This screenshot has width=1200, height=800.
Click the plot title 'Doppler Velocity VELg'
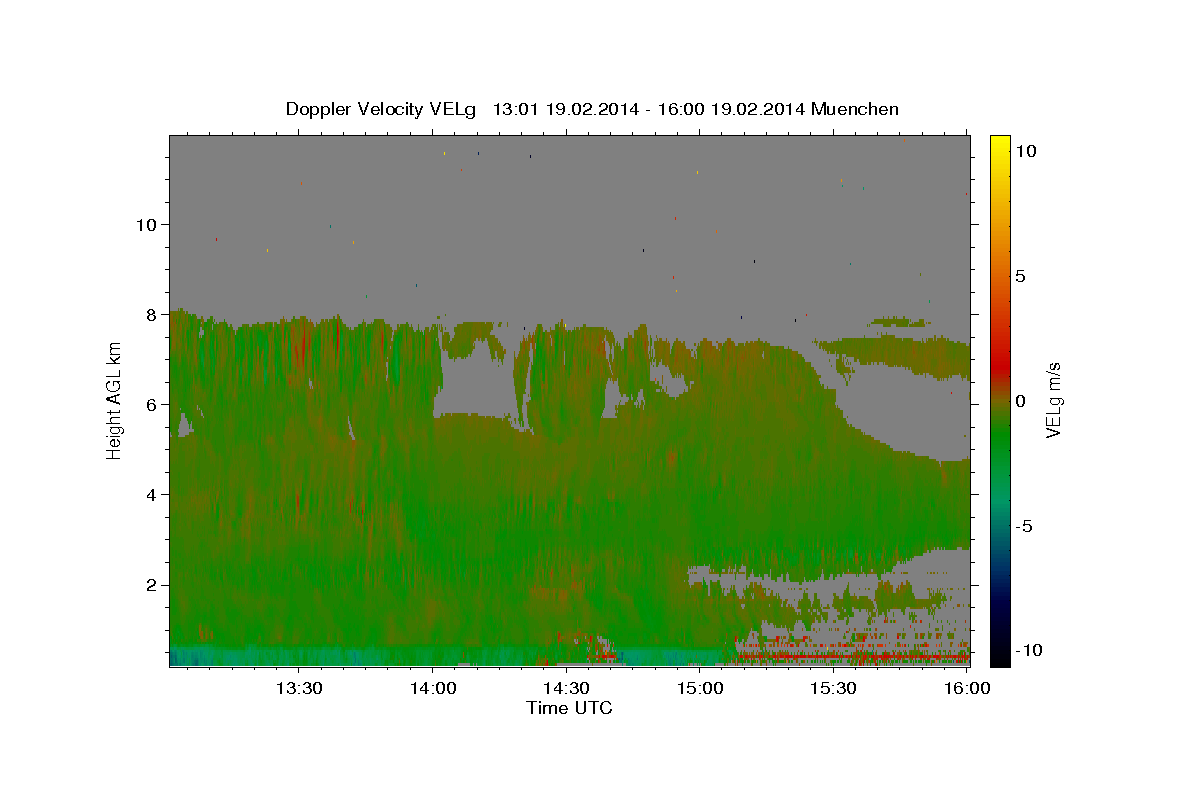pyautogui.click(x=382, y=109)
